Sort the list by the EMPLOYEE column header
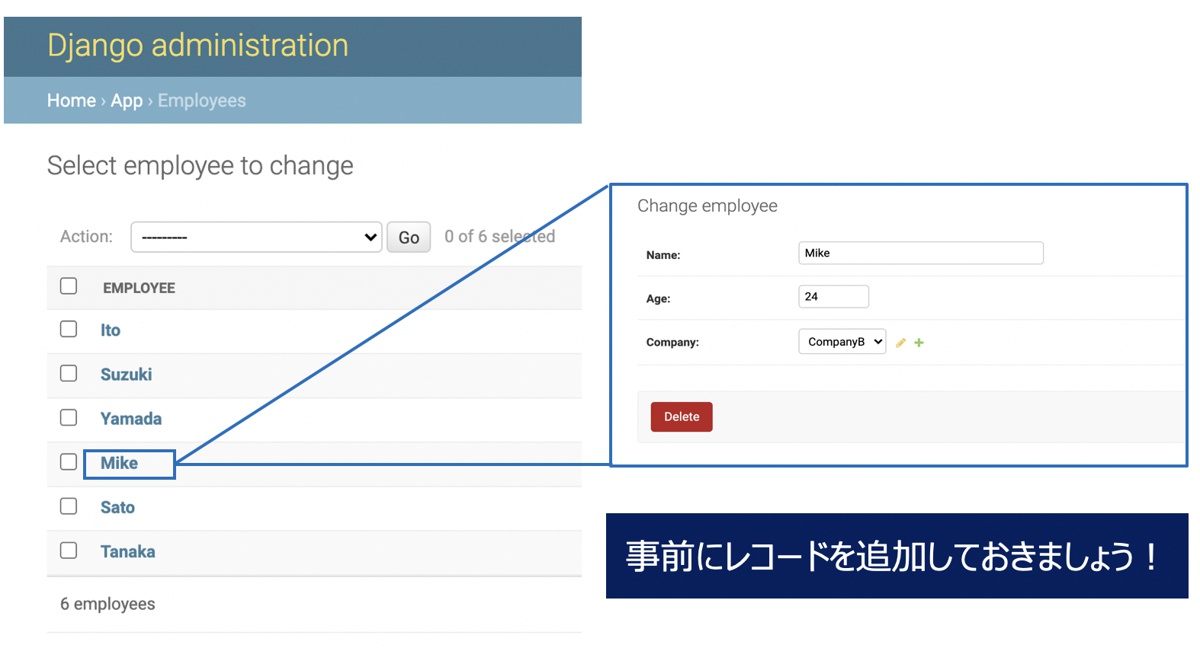The height and width of the screenshot is (664, 1200). (x=138, y=287)
